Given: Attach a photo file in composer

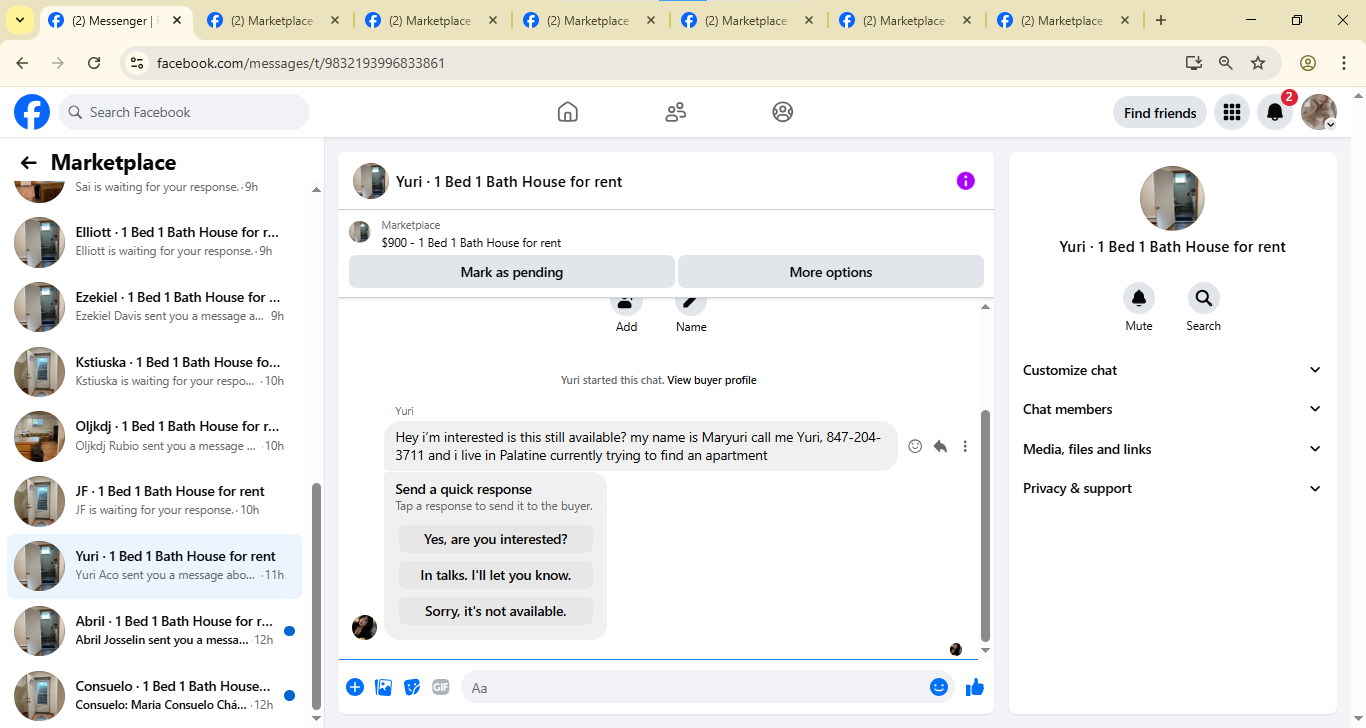Looking at the screenshot, I should (383, 687).
